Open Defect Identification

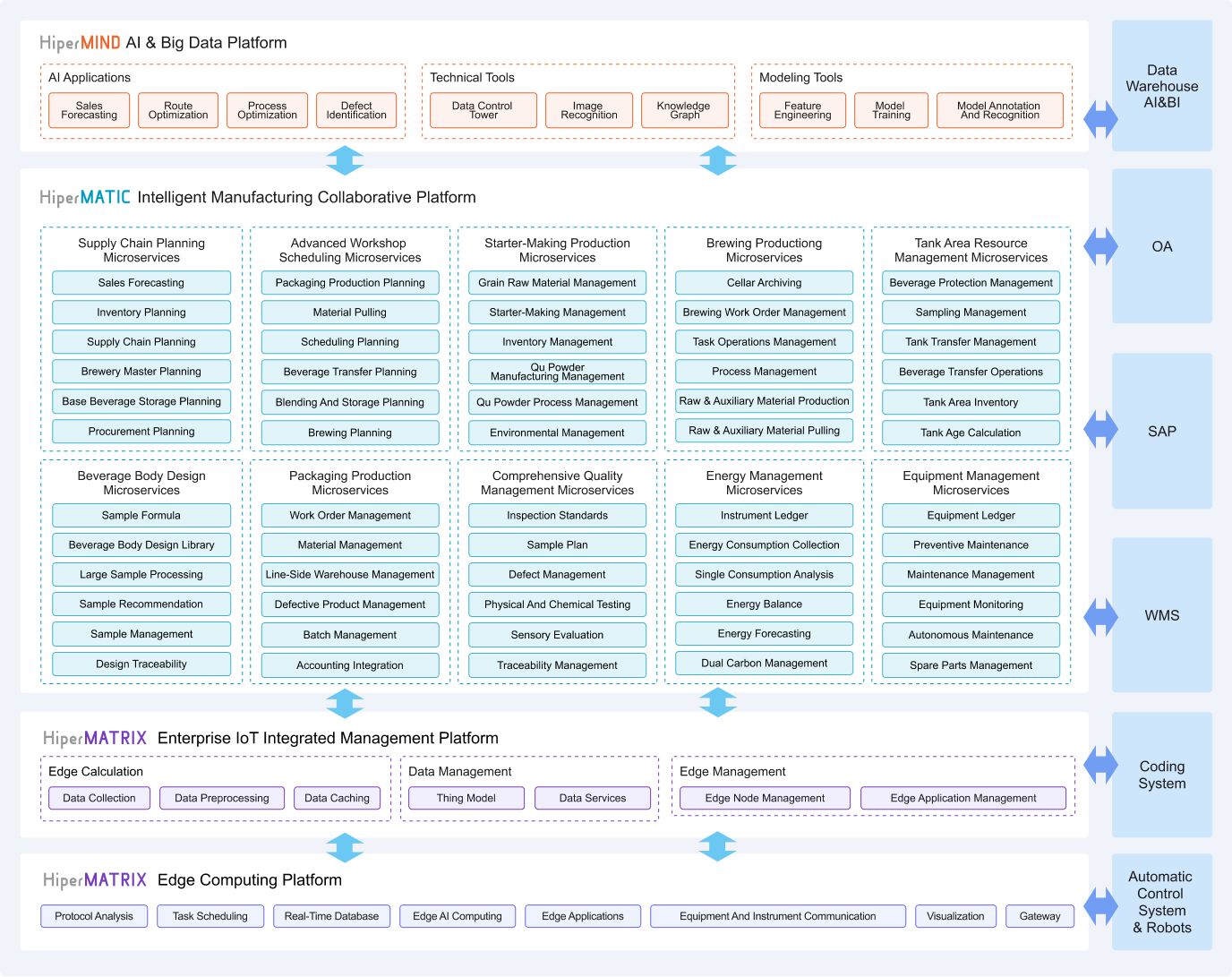[x=356, y=110]
